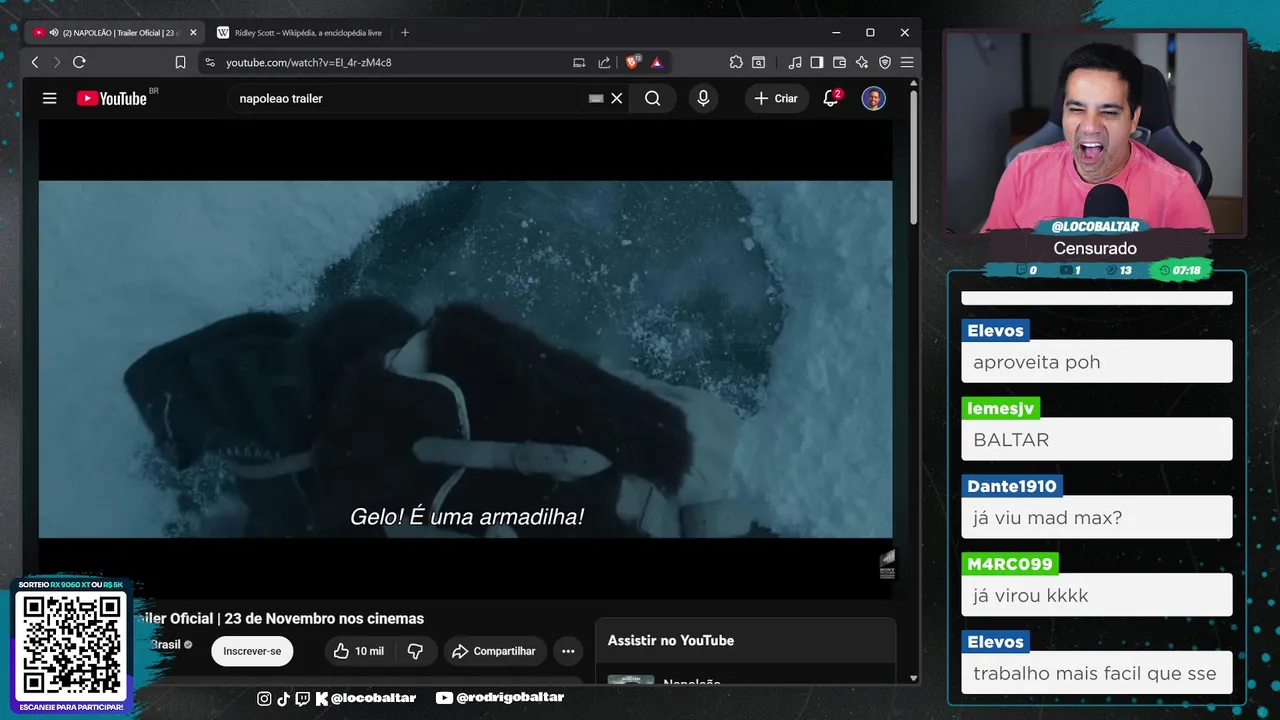Click the page scrollbar thumb
The height and width of the screenshot is (720, 1280).
(x=914, y=155)
